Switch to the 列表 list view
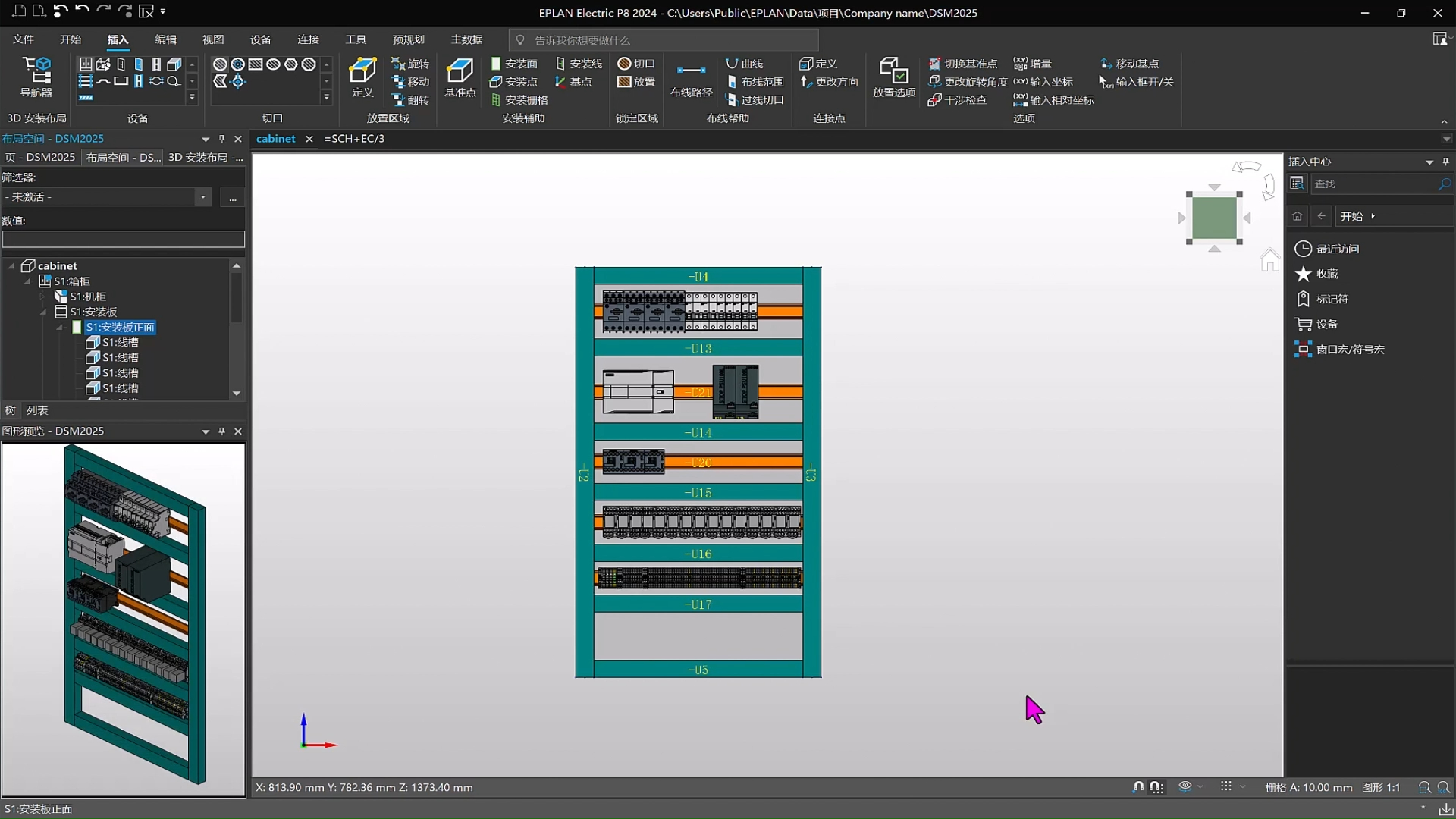The height and width of the screenshot is (819, 1456). coord(37,410)
